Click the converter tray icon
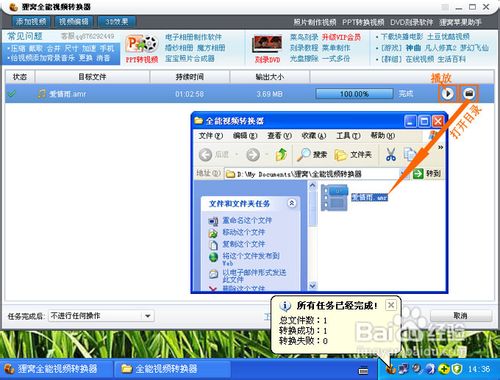 (x=391, y=369)
